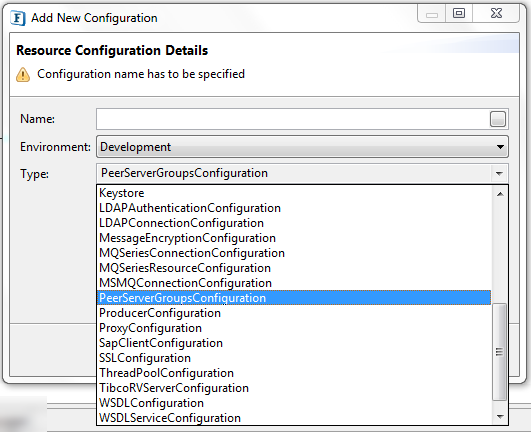
Task: Click the warning icon beside configuration message
Action: (x=23, y=74)
